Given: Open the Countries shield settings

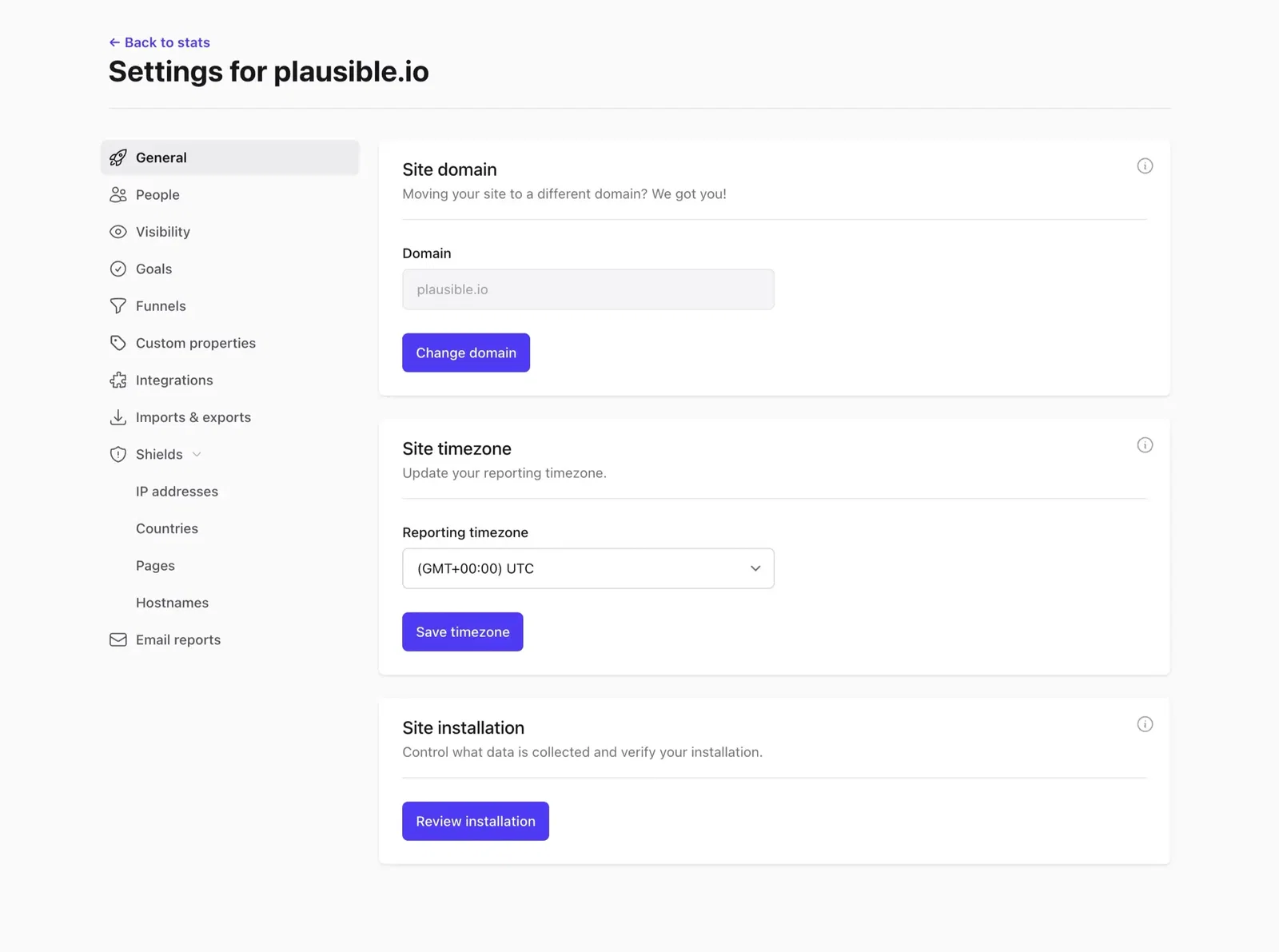Looking at the screenshot, I should [x=167, y=528].
